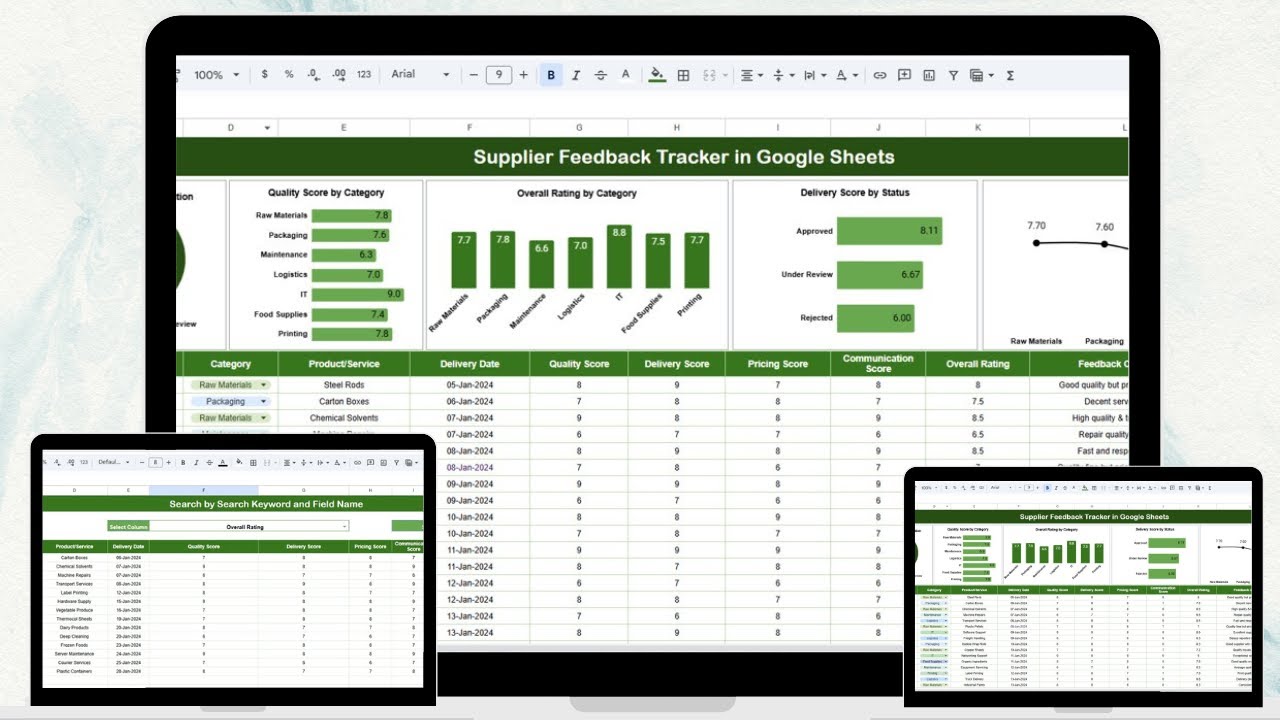Toggle Strikethrough in the search sheet toolbar
The width and height of the screenshot is (1280, 720).
209,463
